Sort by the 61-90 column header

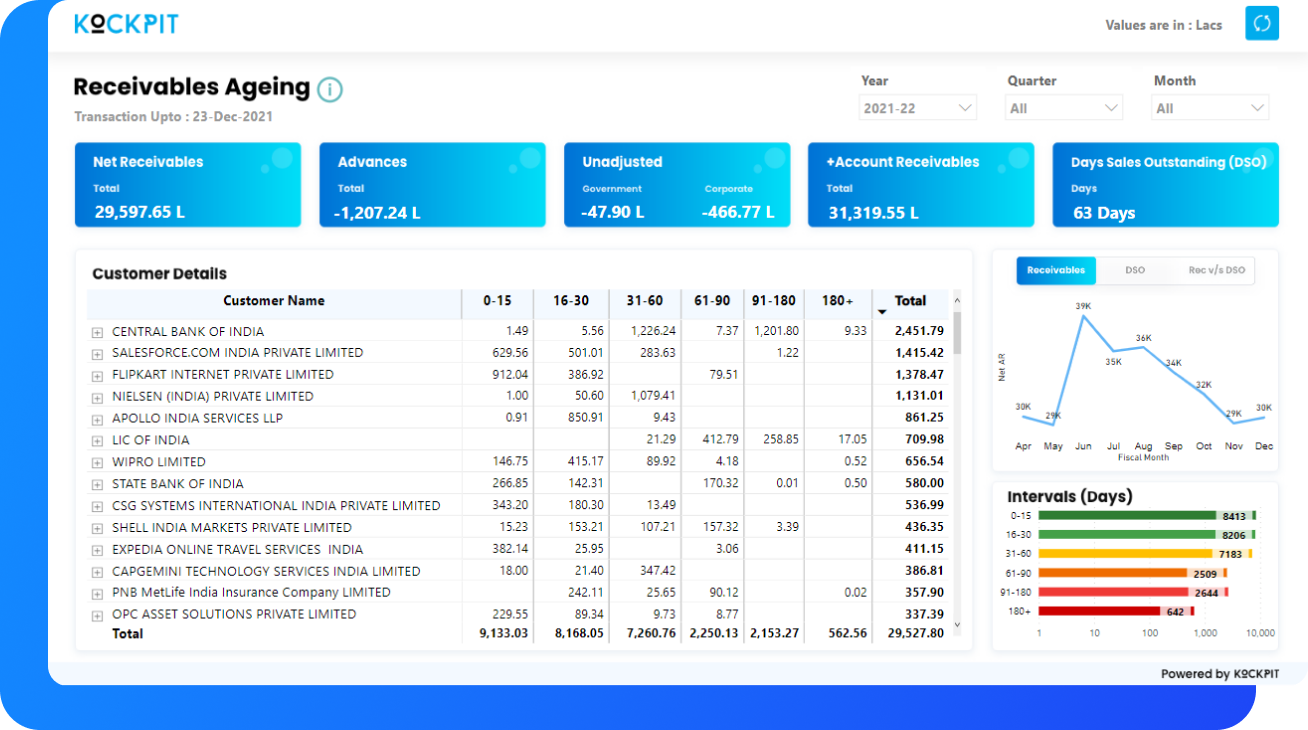tap(712, 301)
